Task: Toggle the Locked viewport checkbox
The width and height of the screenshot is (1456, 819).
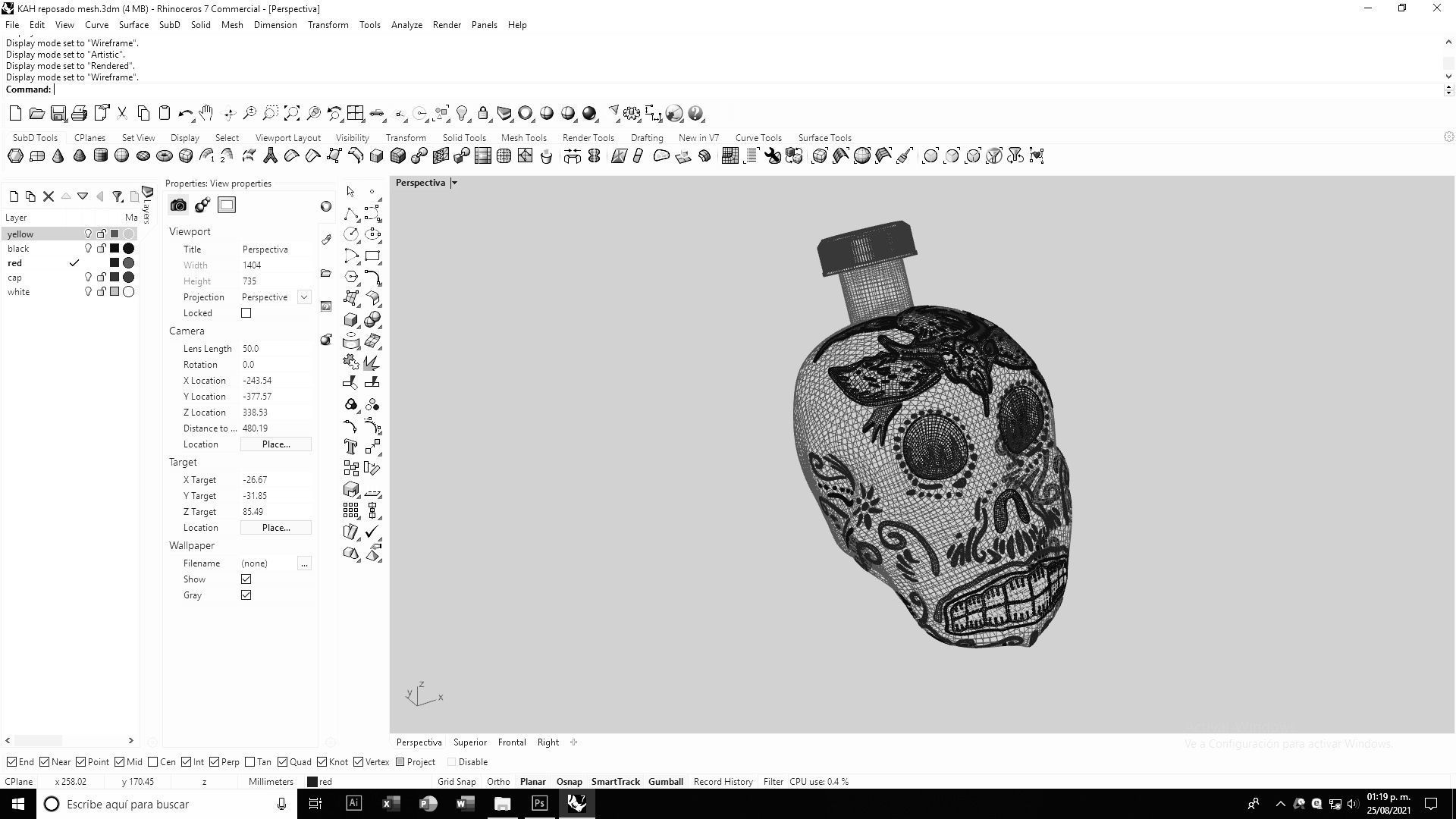Action: (x=246, y=313)
